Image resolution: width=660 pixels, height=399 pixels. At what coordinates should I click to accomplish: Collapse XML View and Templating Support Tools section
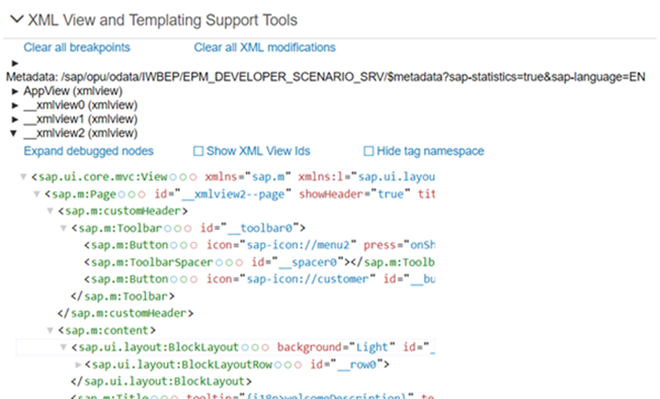(16, 19)
